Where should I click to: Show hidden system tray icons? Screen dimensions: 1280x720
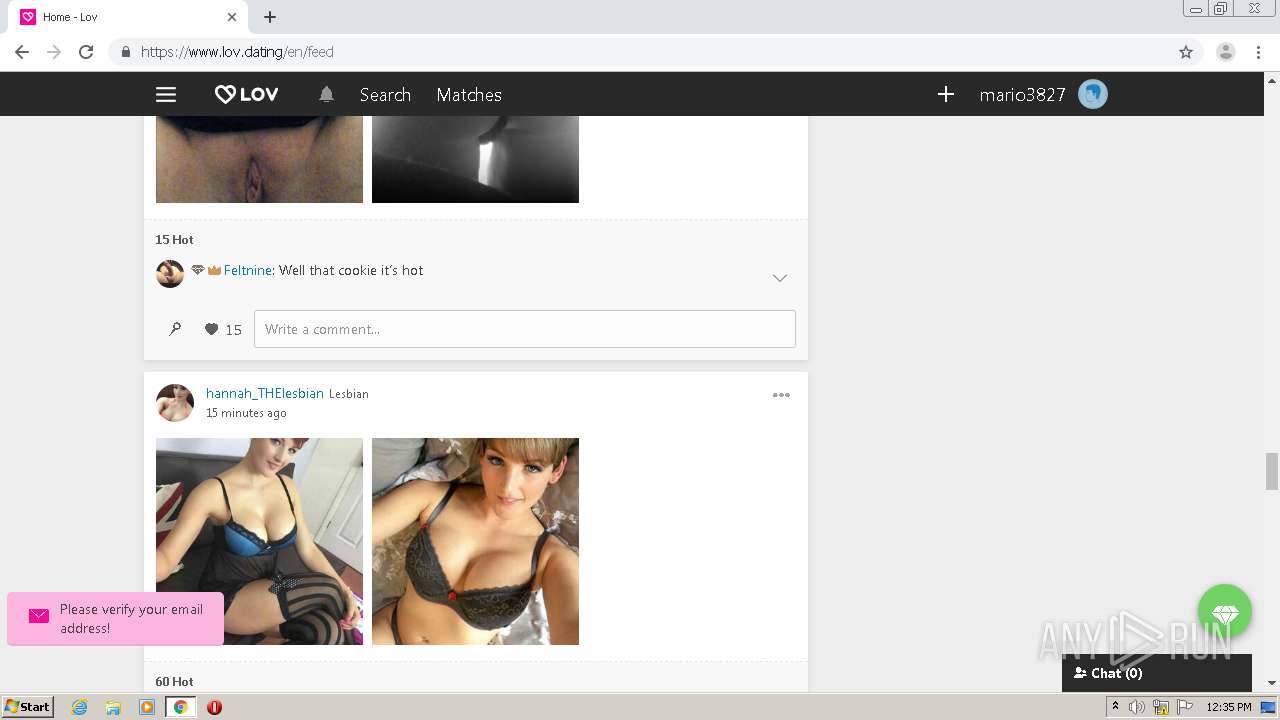(1115, 707)
